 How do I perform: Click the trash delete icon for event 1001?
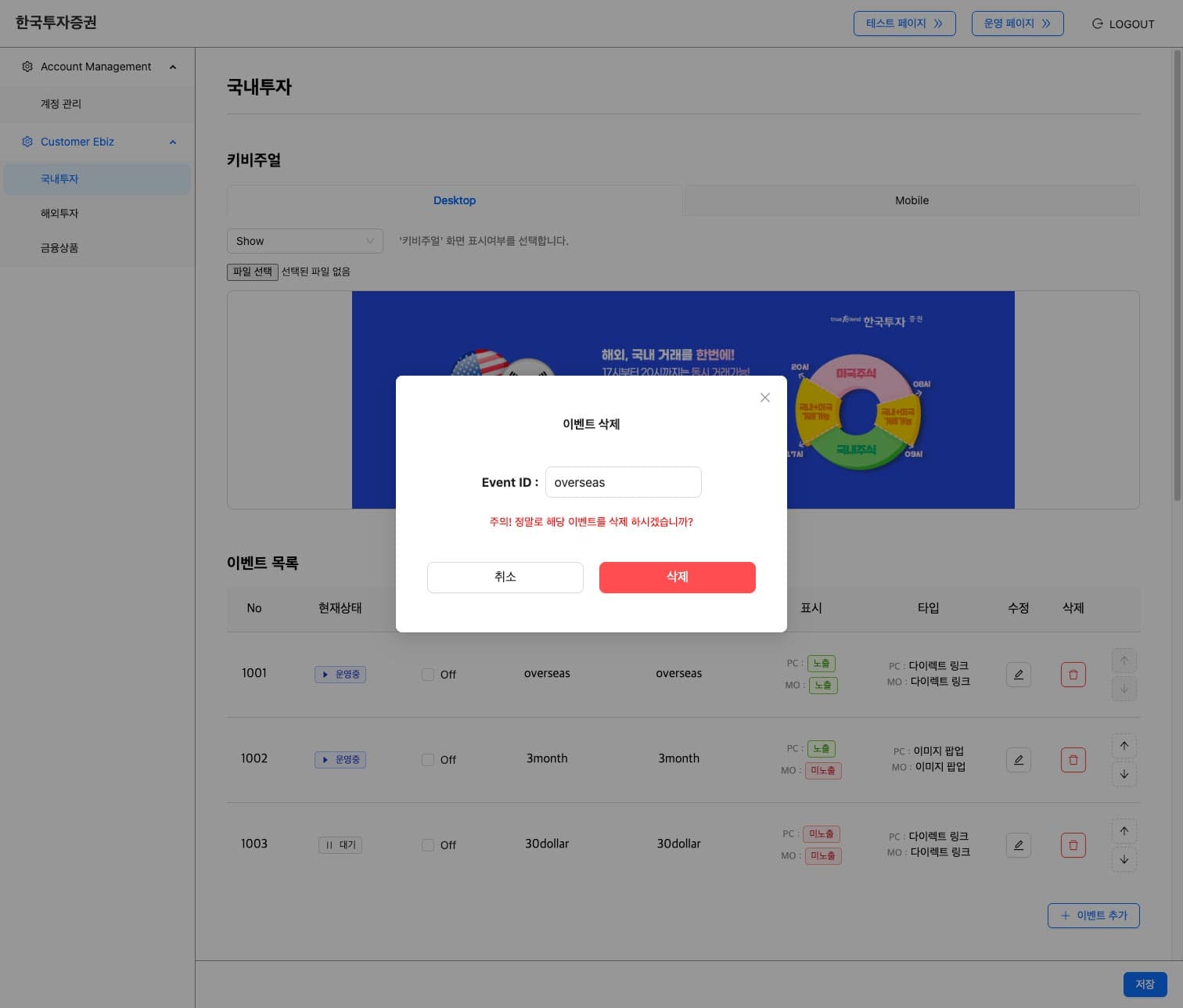pyautogui.click(x=1073, y=675)
